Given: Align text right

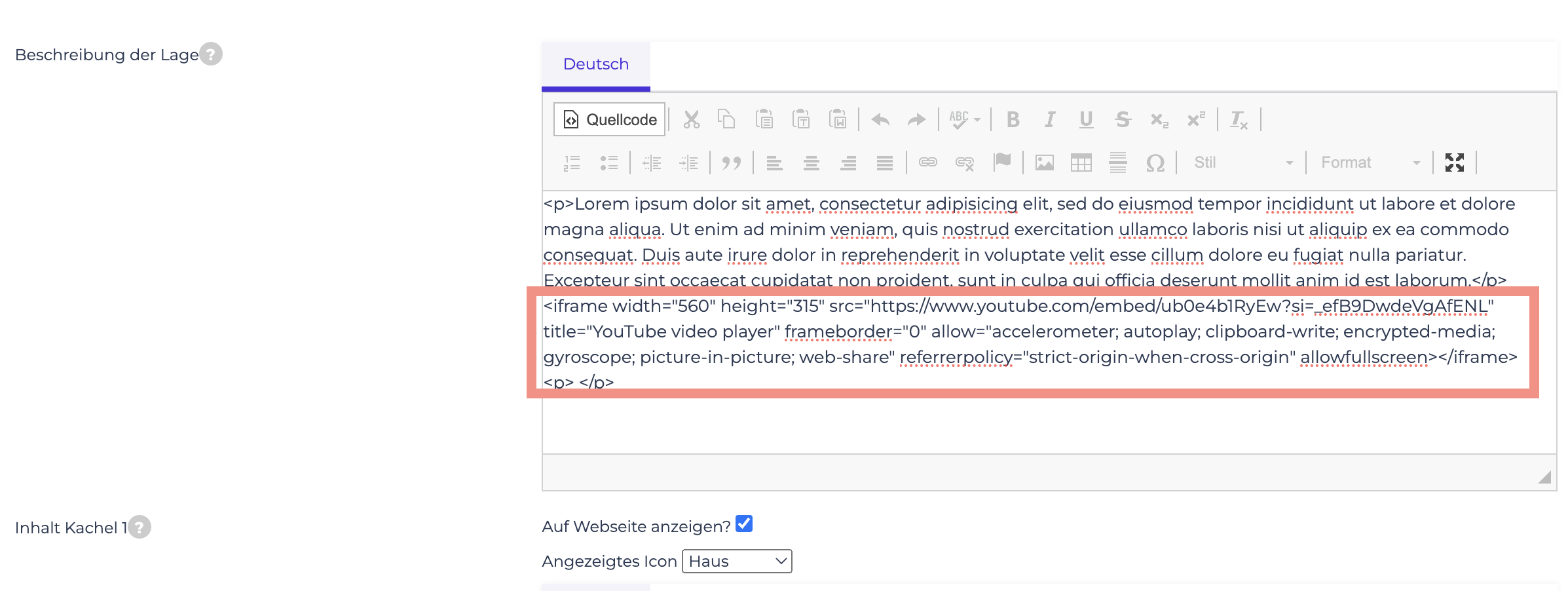Looking at the screenshot, I should pos(848,162).
